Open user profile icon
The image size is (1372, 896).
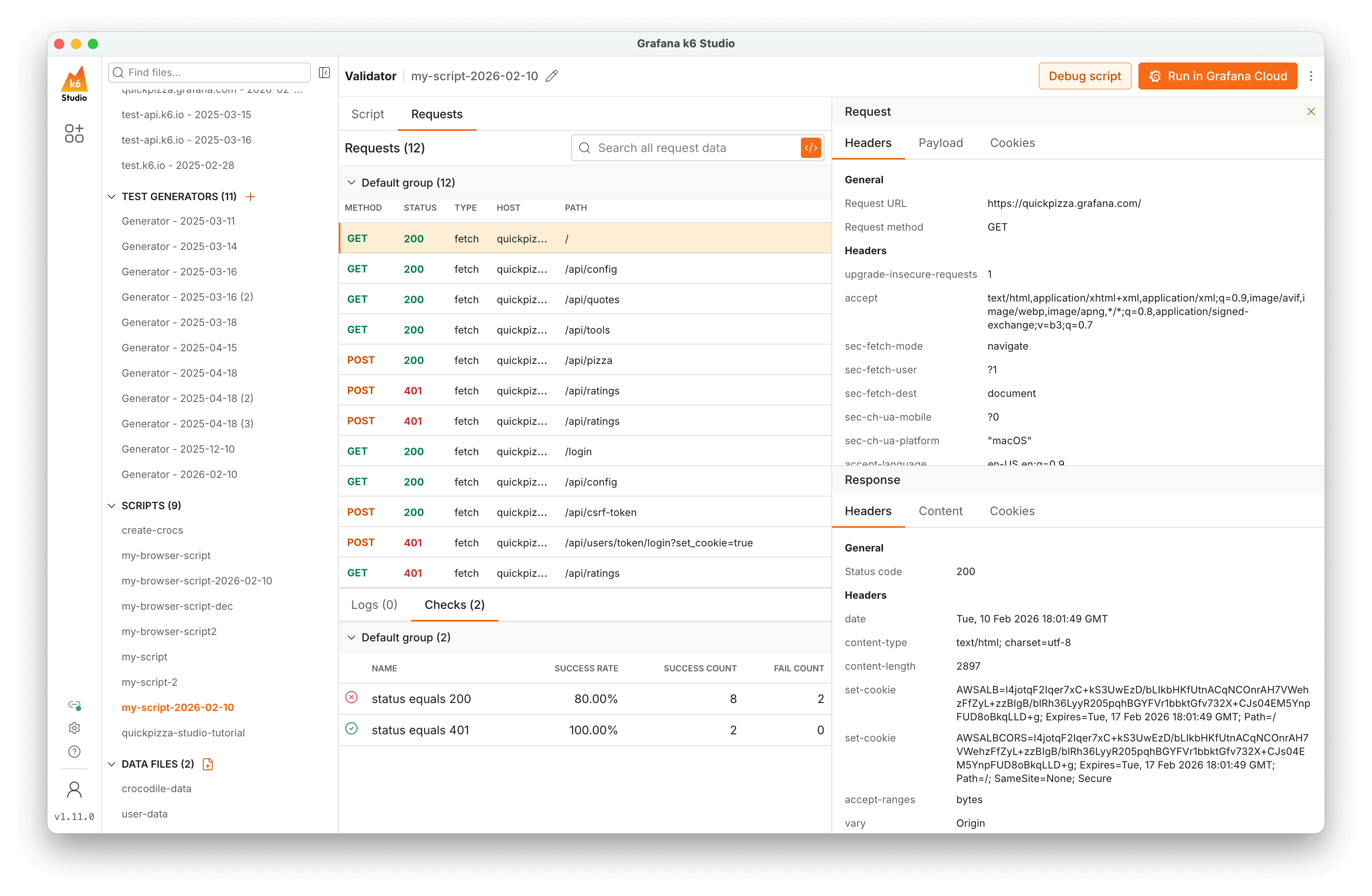(x=74, y=790)
